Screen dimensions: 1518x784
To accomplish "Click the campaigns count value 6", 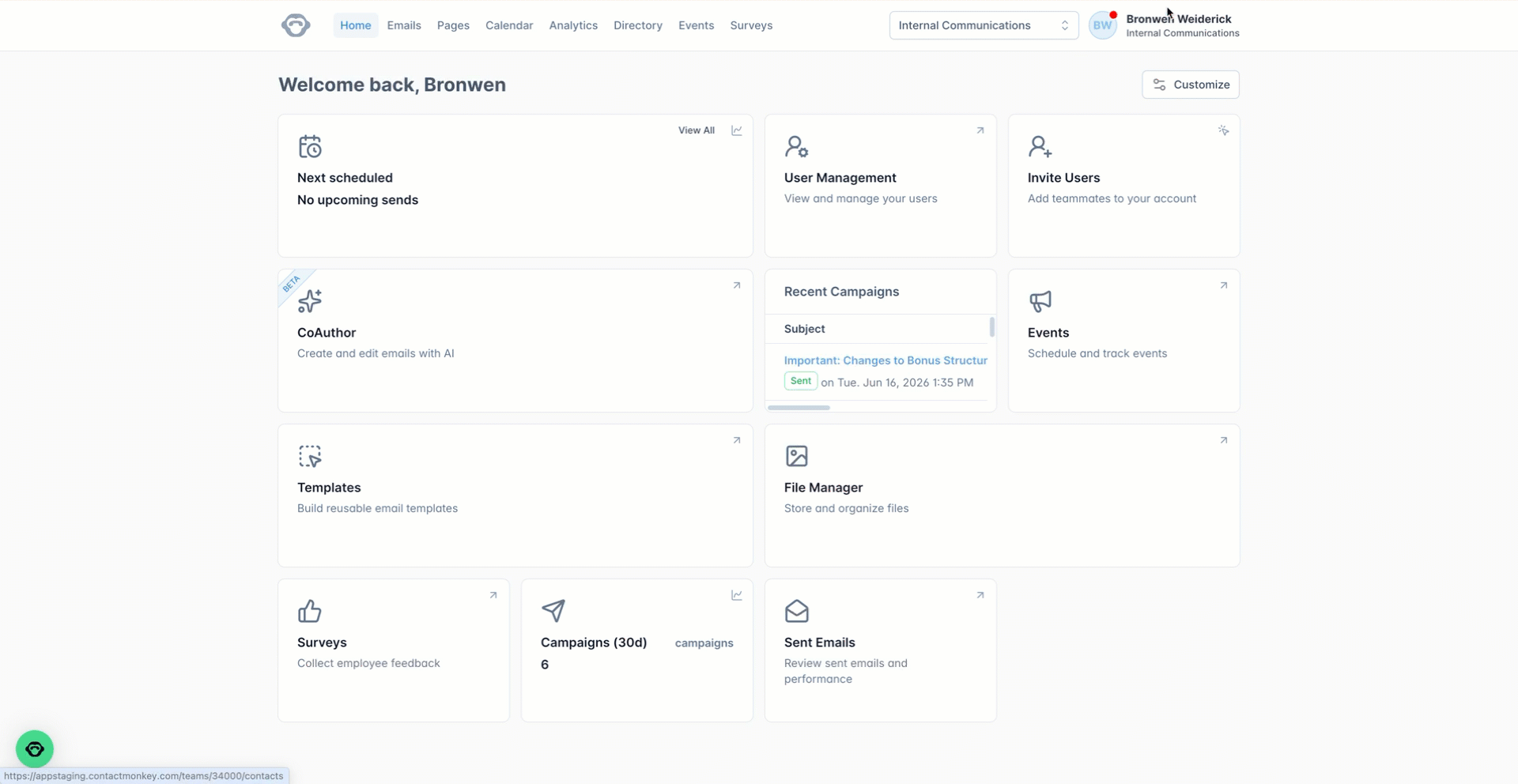I will 545,665.
